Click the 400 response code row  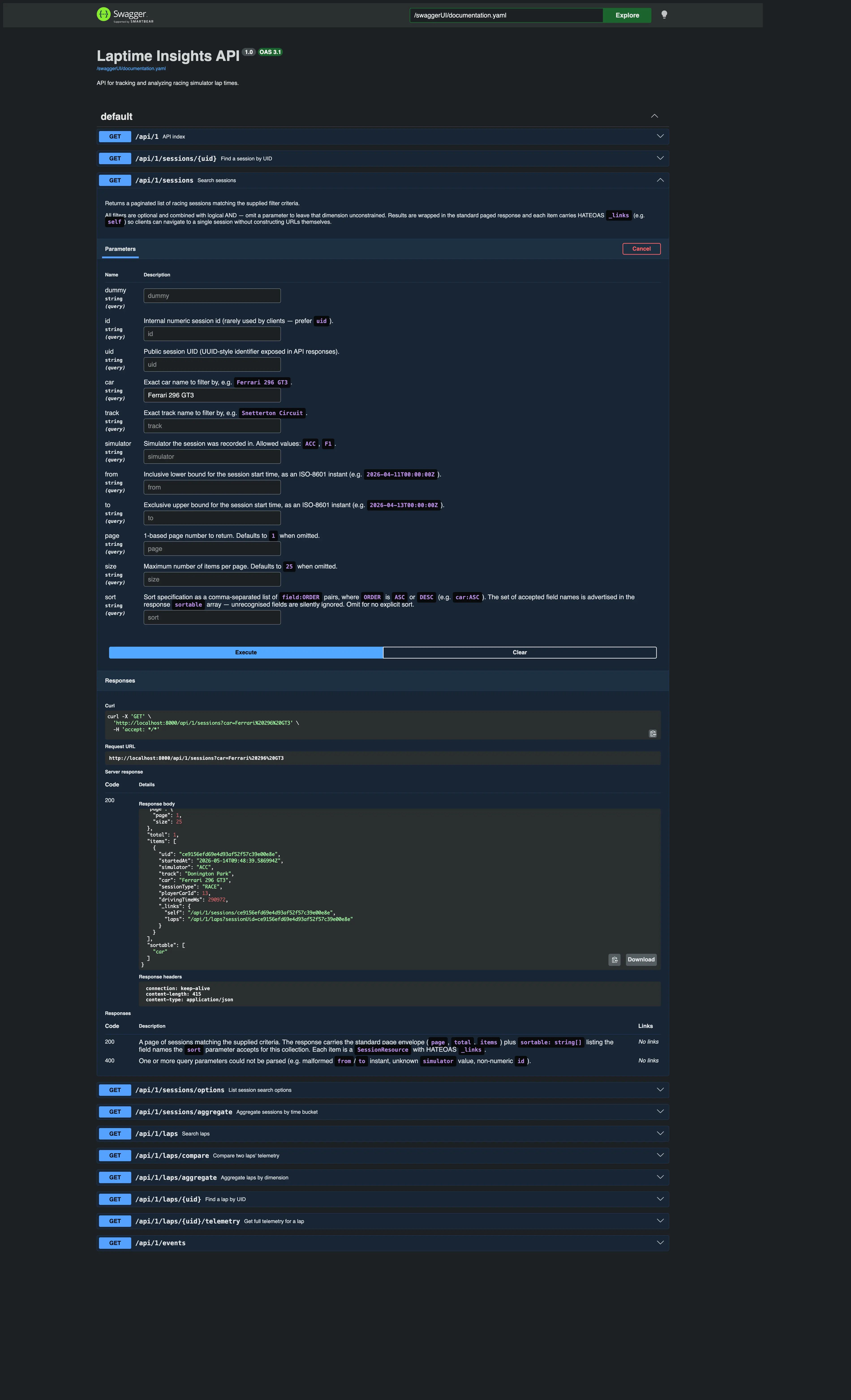(x=383, y=1061)
